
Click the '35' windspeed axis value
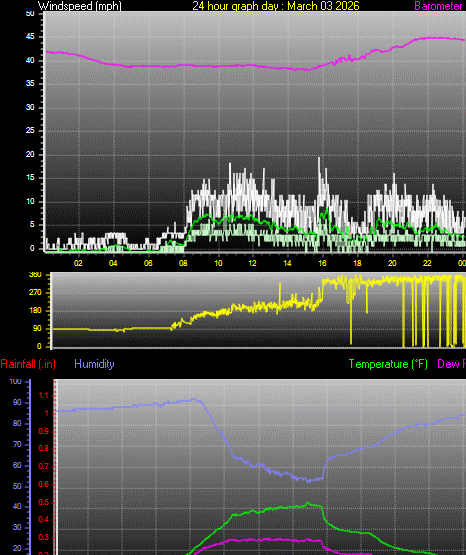(x=30, y=84)
